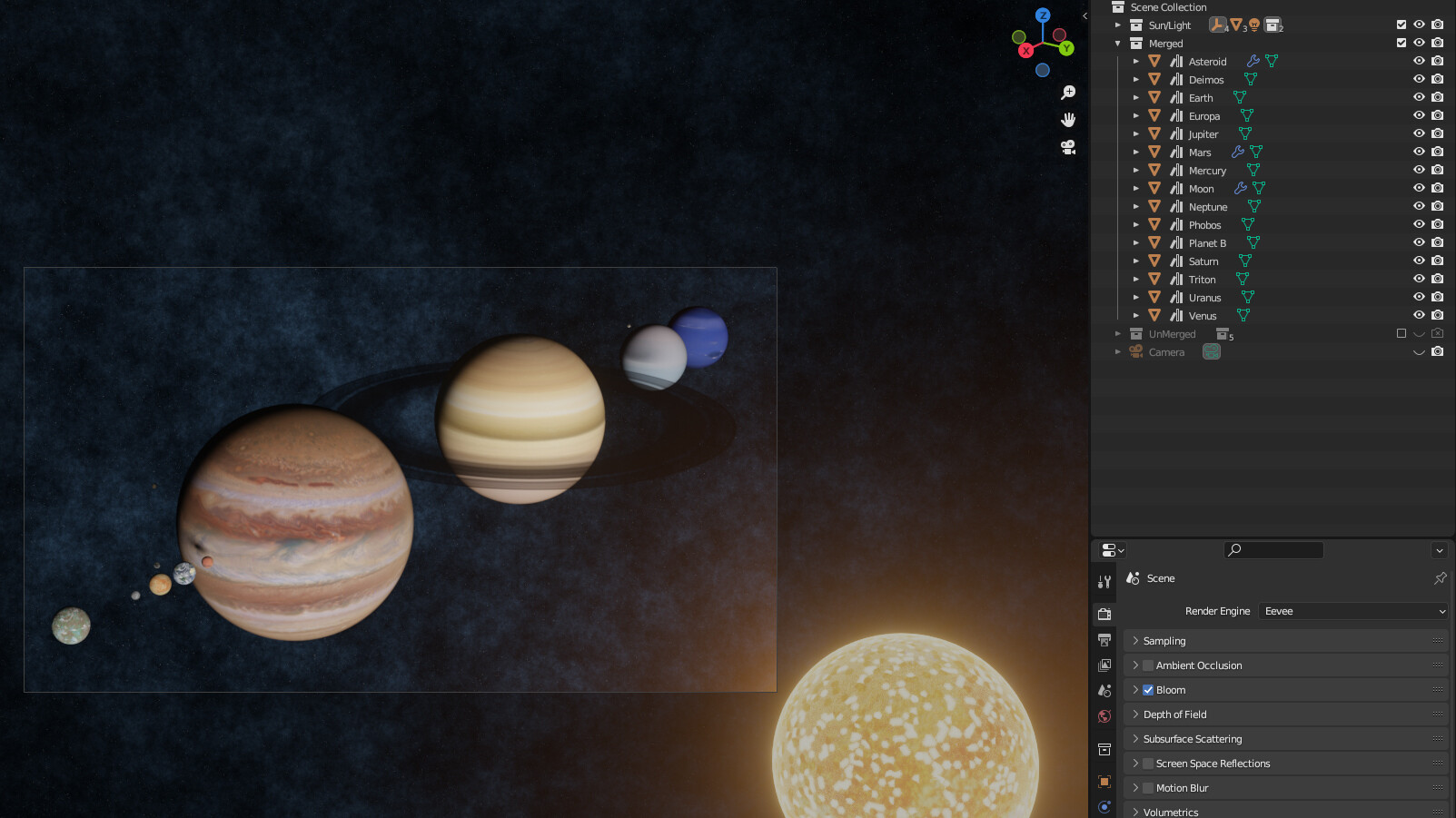Open the properties options dropdown arrow
This screenshot has height=818, width=1456.
click(x=1439, y=550)
